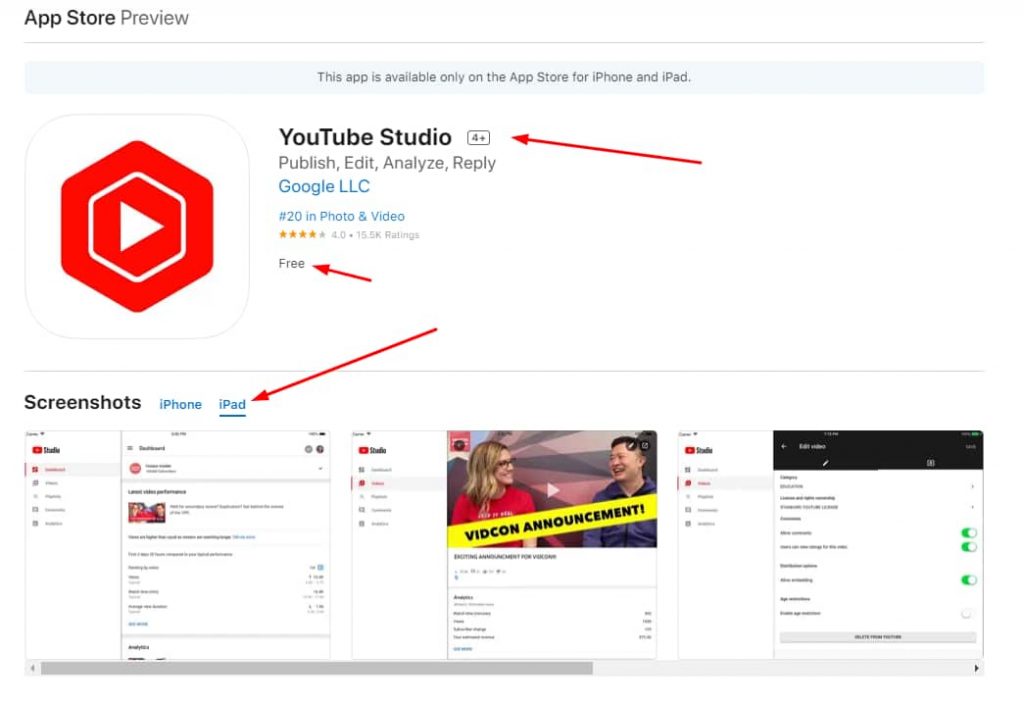The image size is (1024, 704).
Task: Click the "Latest video performance" heading
Action: coord(157,492)
